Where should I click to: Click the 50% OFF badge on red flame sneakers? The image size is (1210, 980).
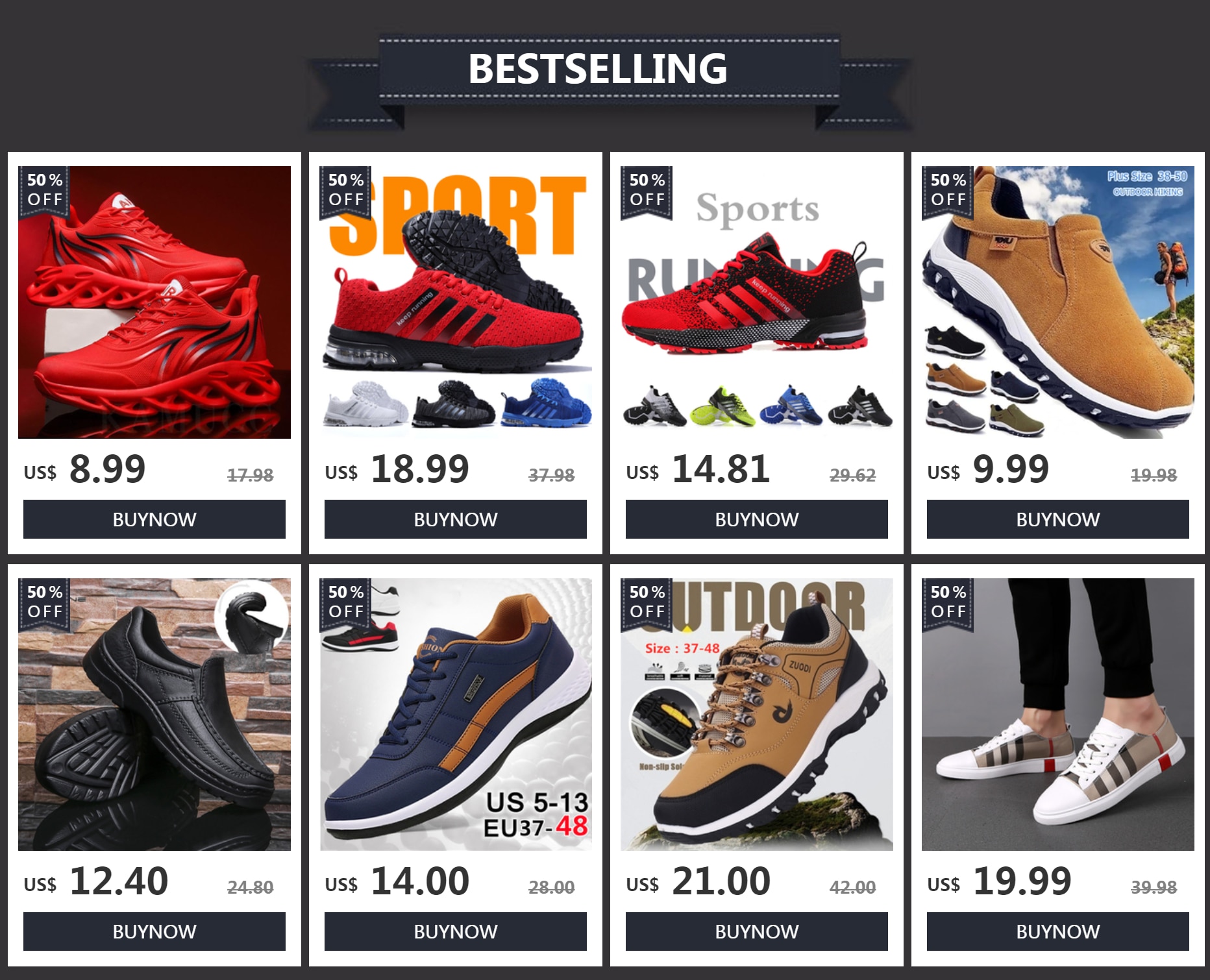pyautogui.click(x=44, y=191)
